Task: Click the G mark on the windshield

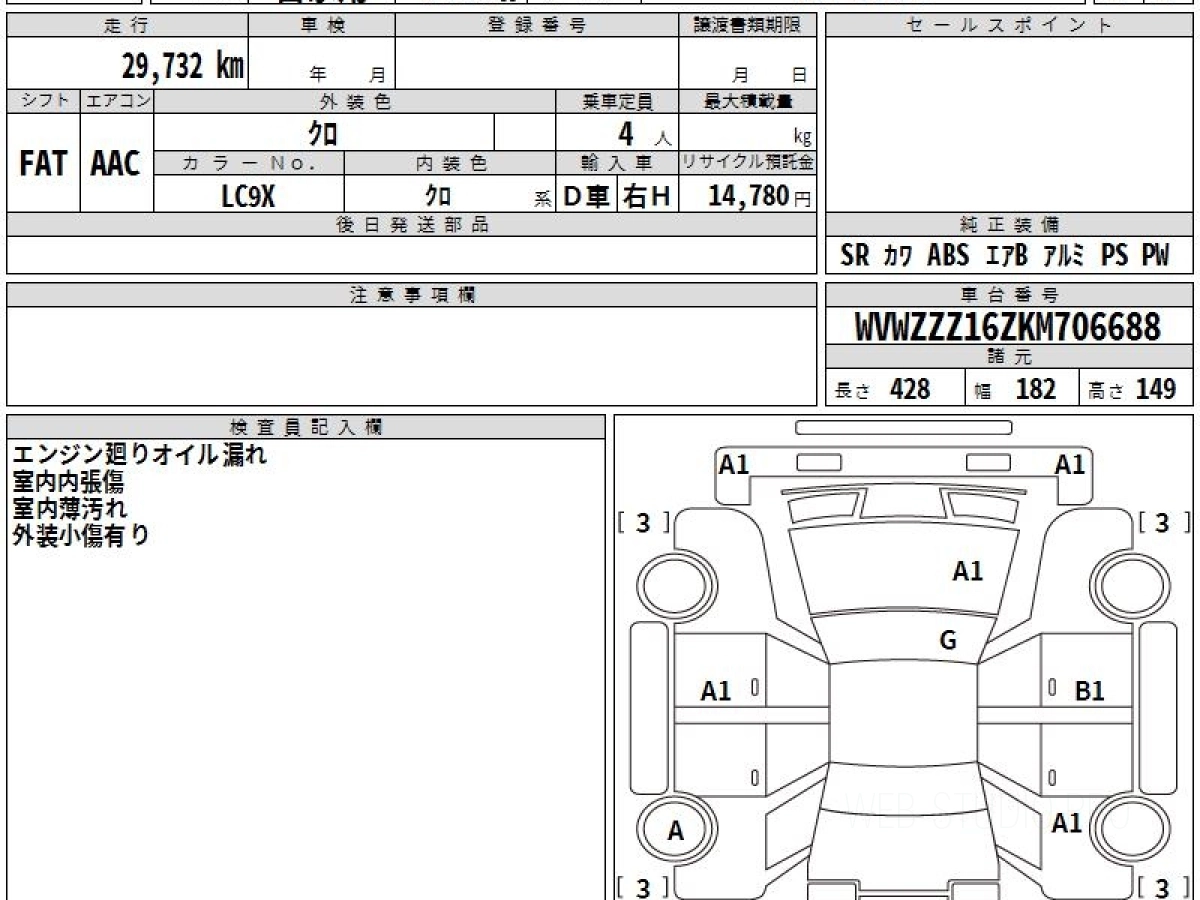Action: [x=948, y=641]
